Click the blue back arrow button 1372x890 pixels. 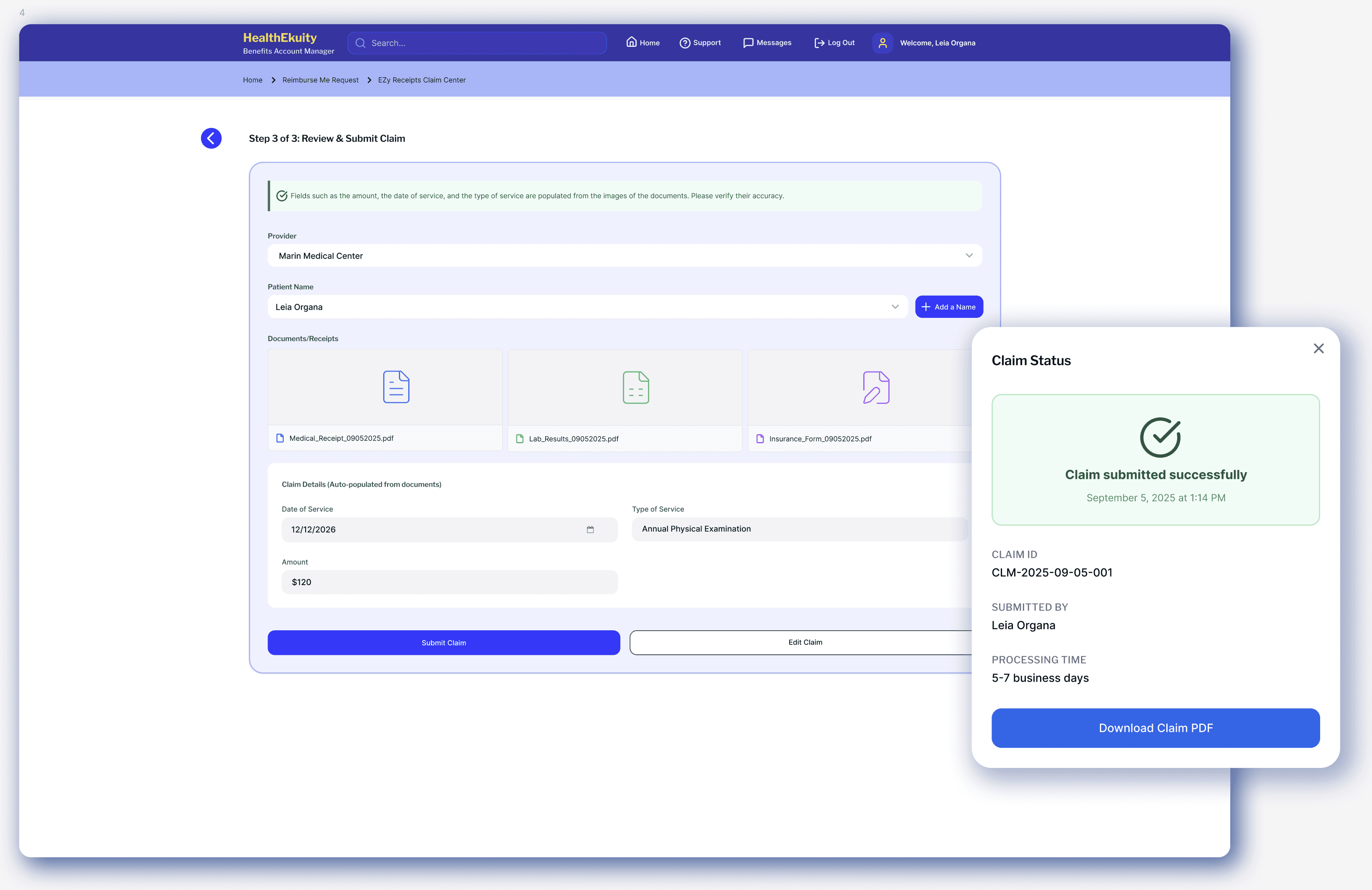[x=211, y=138]
